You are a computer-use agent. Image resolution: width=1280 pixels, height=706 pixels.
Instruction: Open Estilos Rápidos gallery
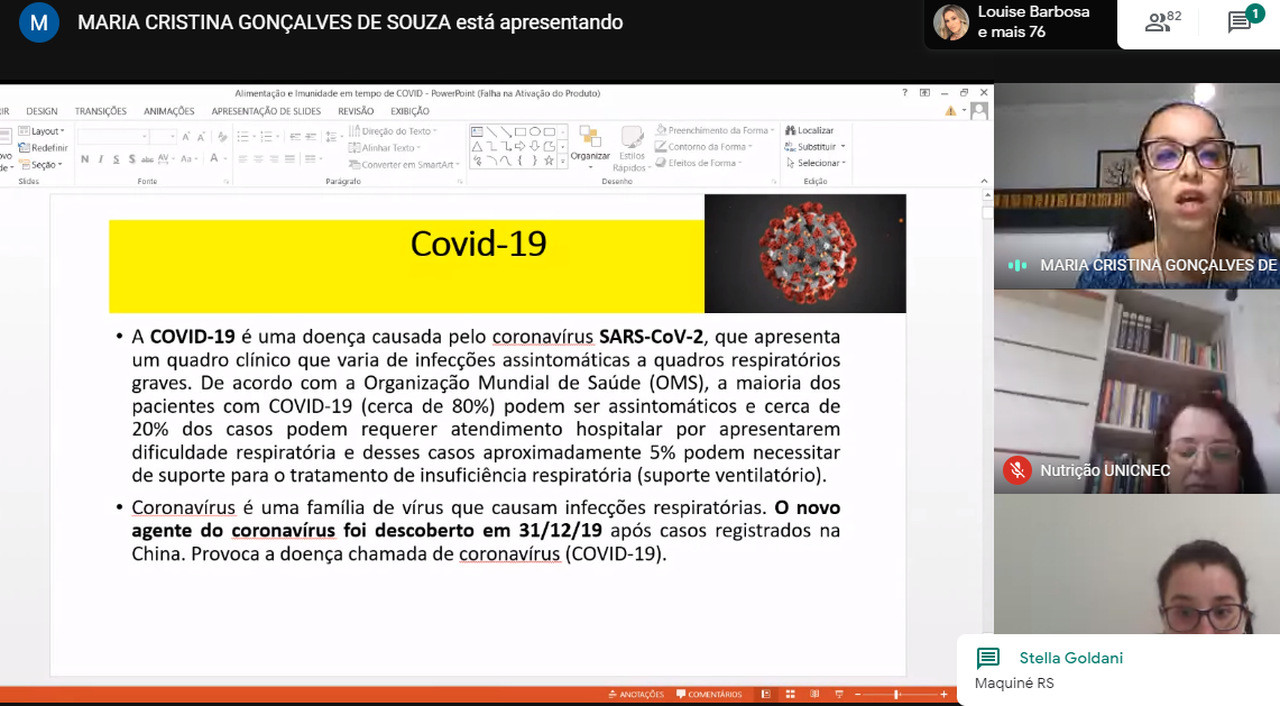pyautogui.click(x=631, y=148)
